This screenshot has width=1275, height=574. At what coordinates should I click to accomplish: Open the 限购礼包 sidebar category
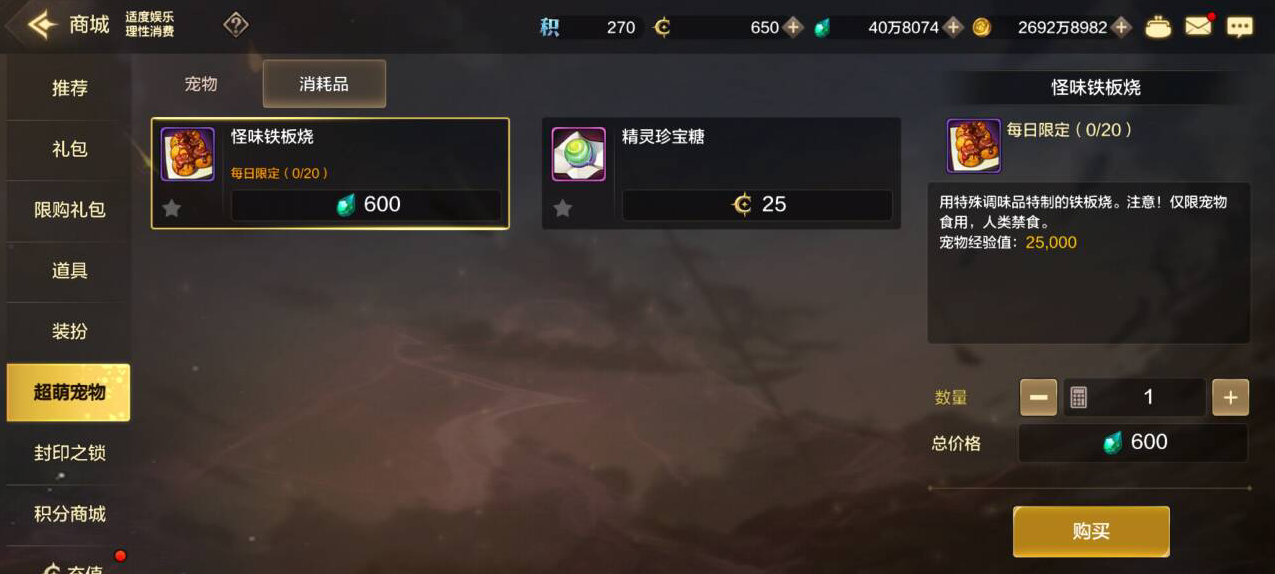click(x=69, y=210)
